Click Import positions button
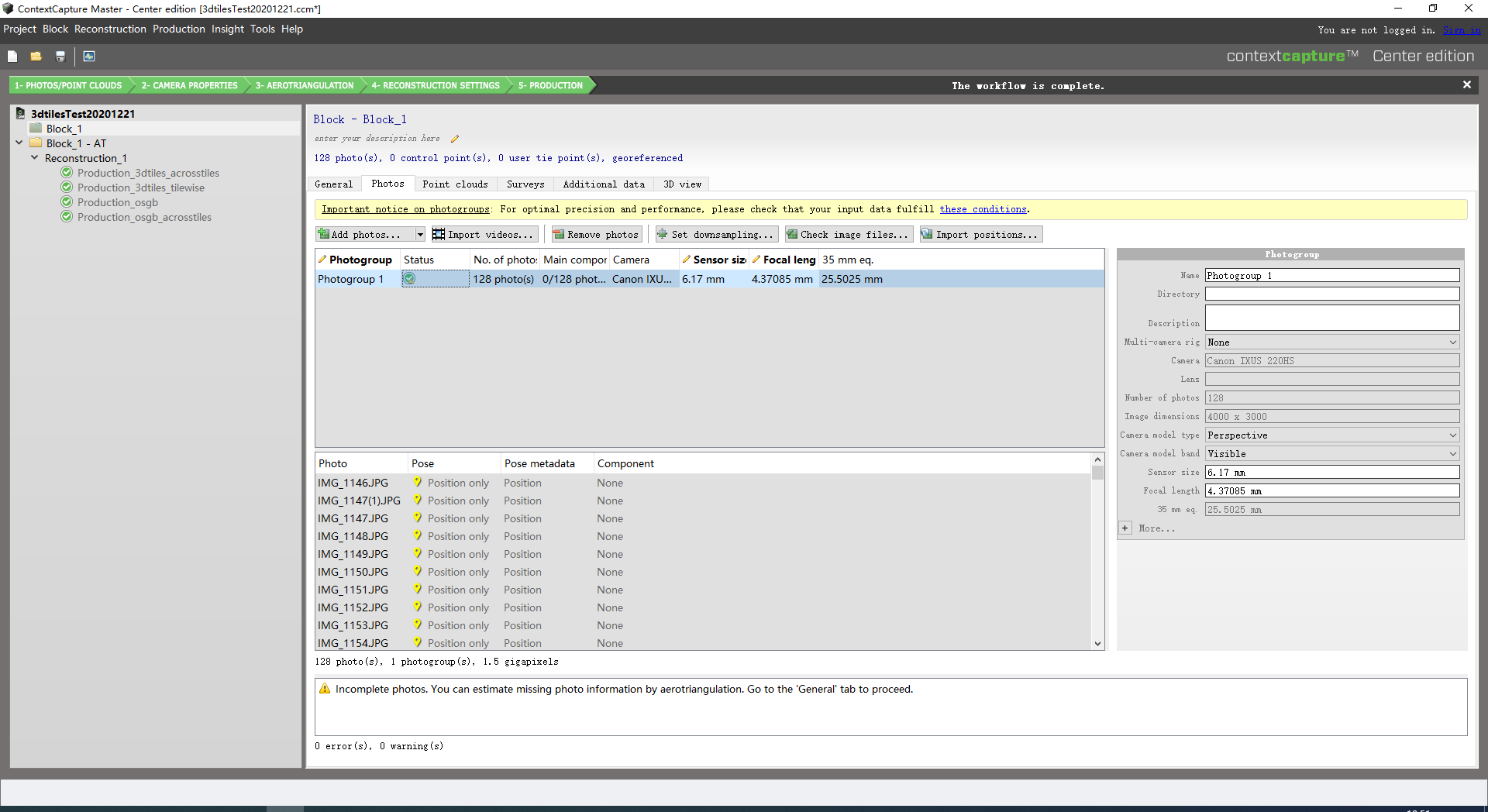 click(980, 234)
